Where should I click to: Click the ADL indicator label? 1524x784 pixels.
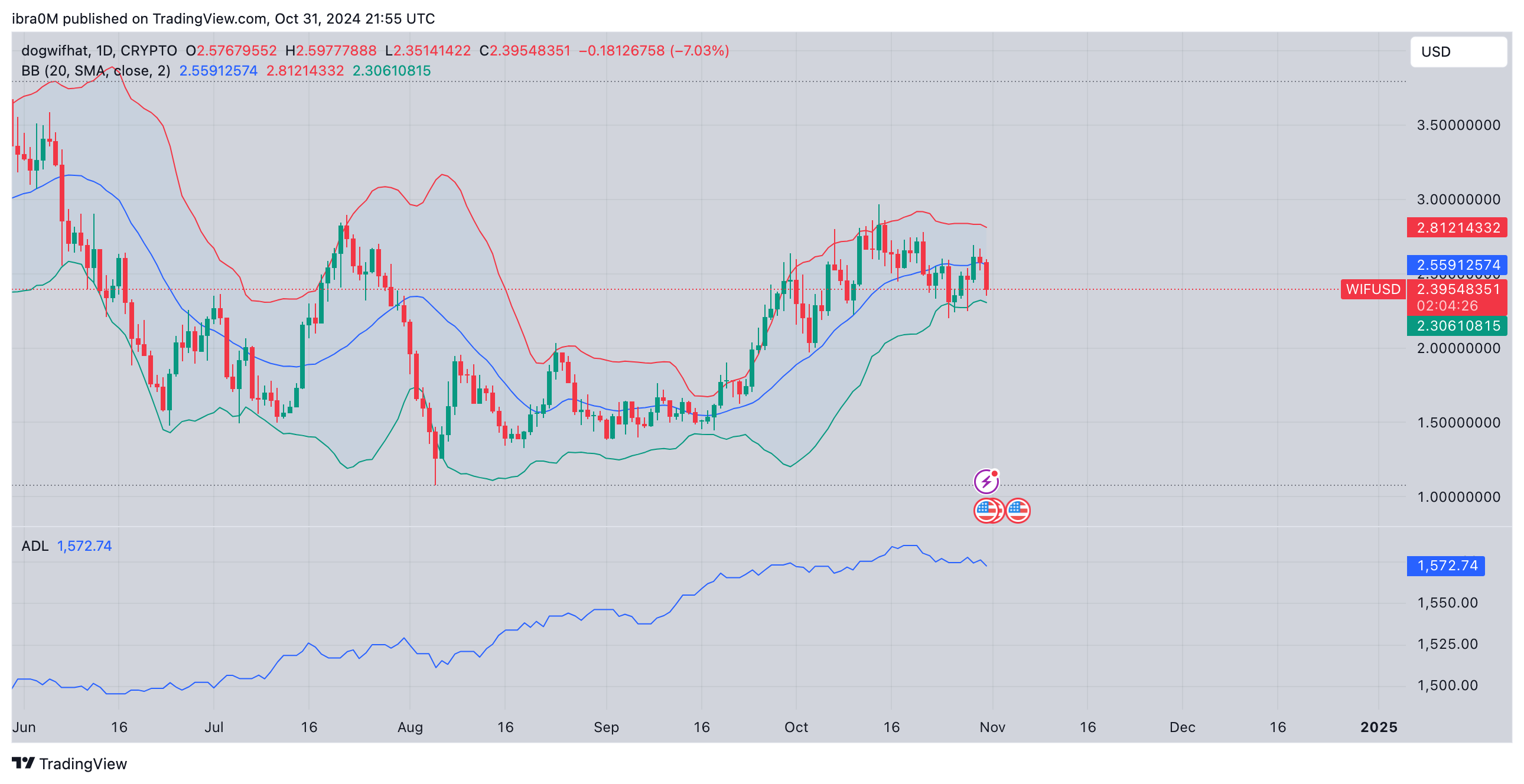tap(35, 545)
